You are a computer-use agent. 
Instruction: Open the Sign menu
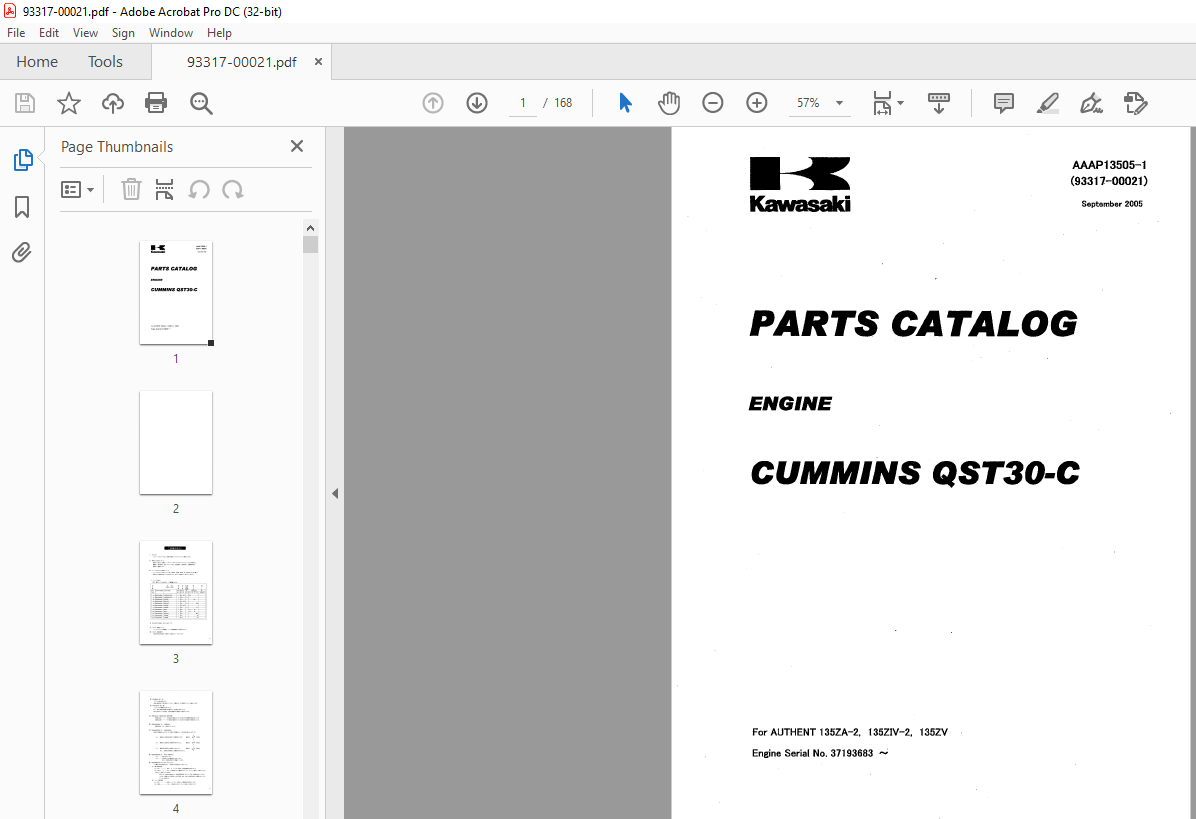pyautogui.click(x=123, y=33)
